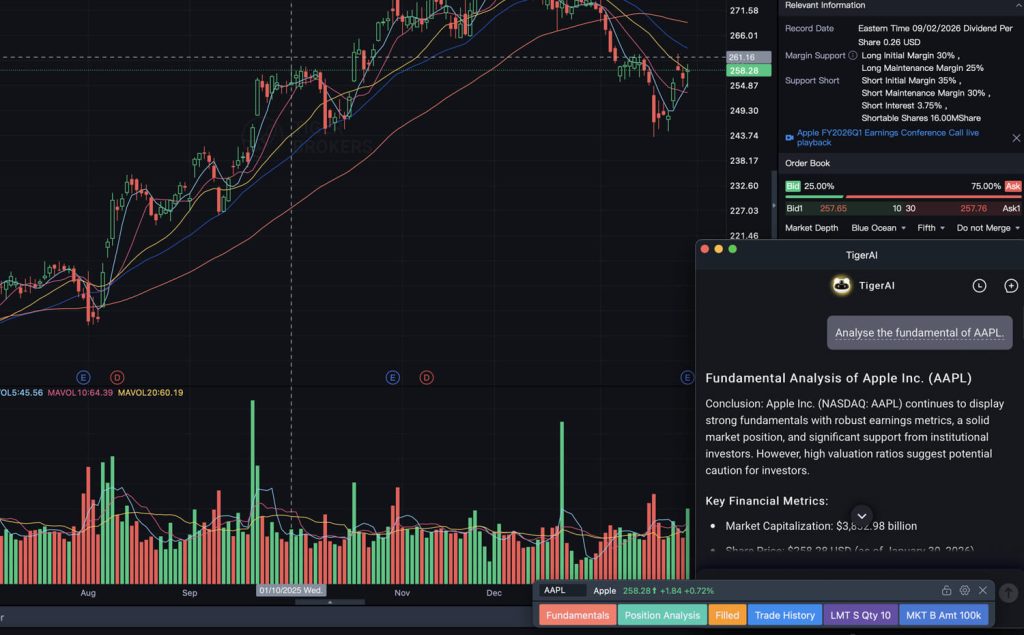Click the Trade History button
The width and height of the screenshot is (1024, 635).
point(784,615)
